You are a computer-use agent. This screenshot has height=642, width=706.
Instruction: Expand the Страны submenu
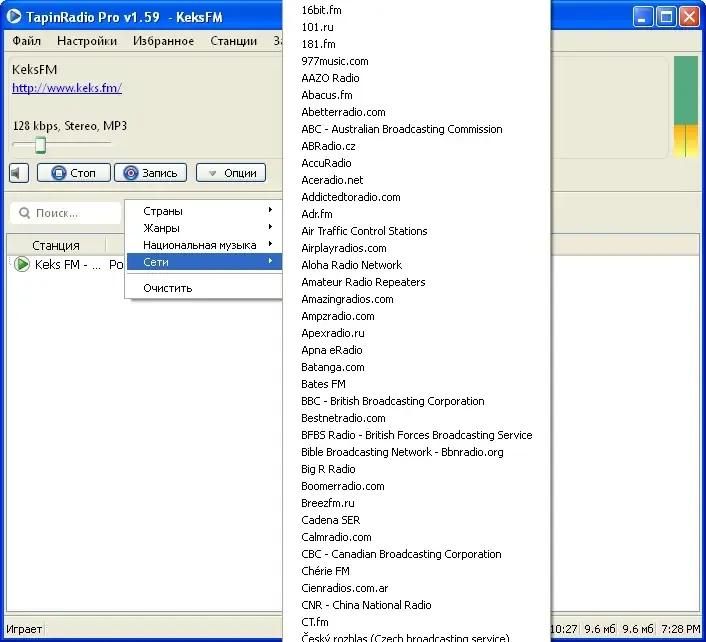pyautogui.click(x=204, y=211)
